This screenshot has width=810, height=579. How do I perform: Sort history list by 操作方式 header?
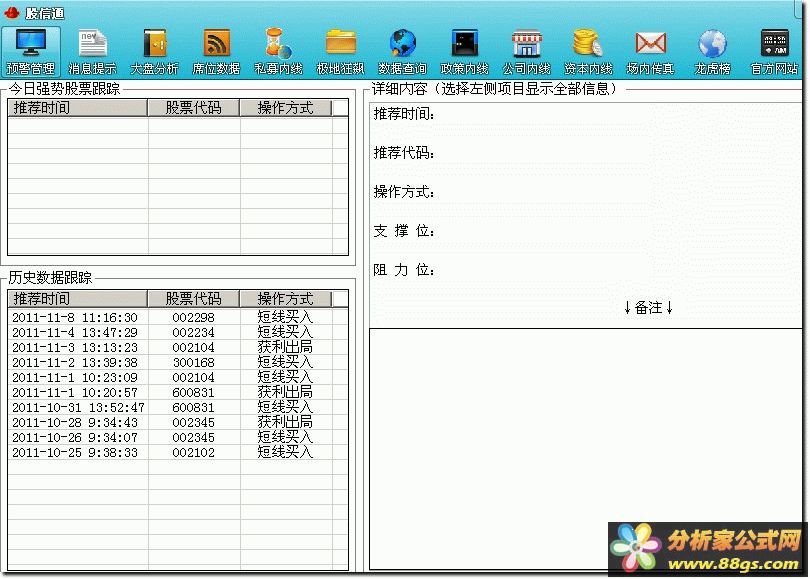[286, 299]
